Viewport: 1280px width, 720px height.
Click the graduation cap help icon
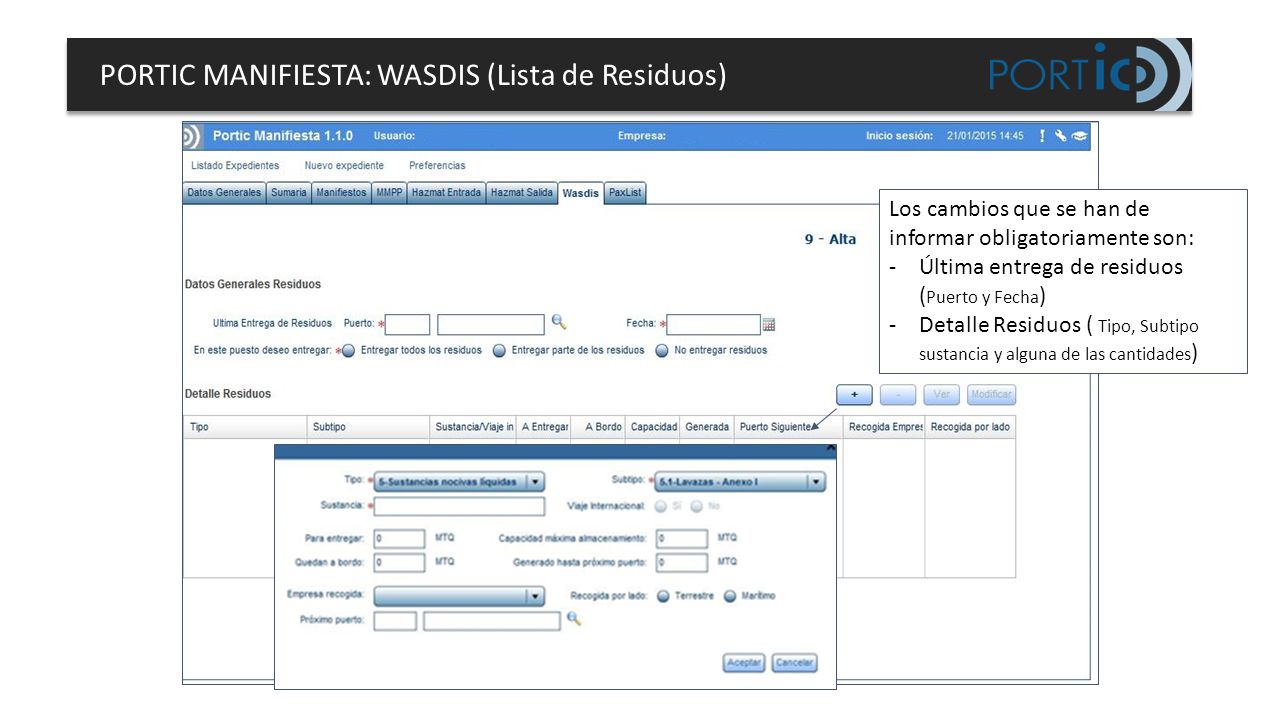point(1079,136)
